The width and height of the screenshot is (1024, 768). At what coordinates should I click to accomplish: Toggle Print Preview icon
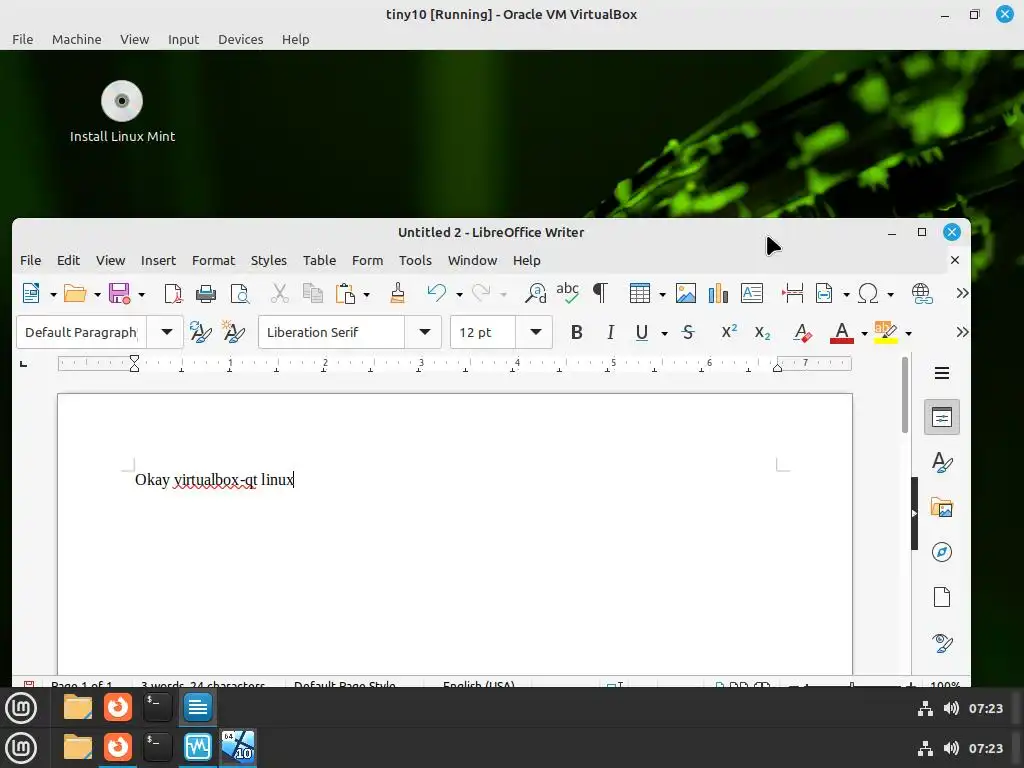point(240,293)
